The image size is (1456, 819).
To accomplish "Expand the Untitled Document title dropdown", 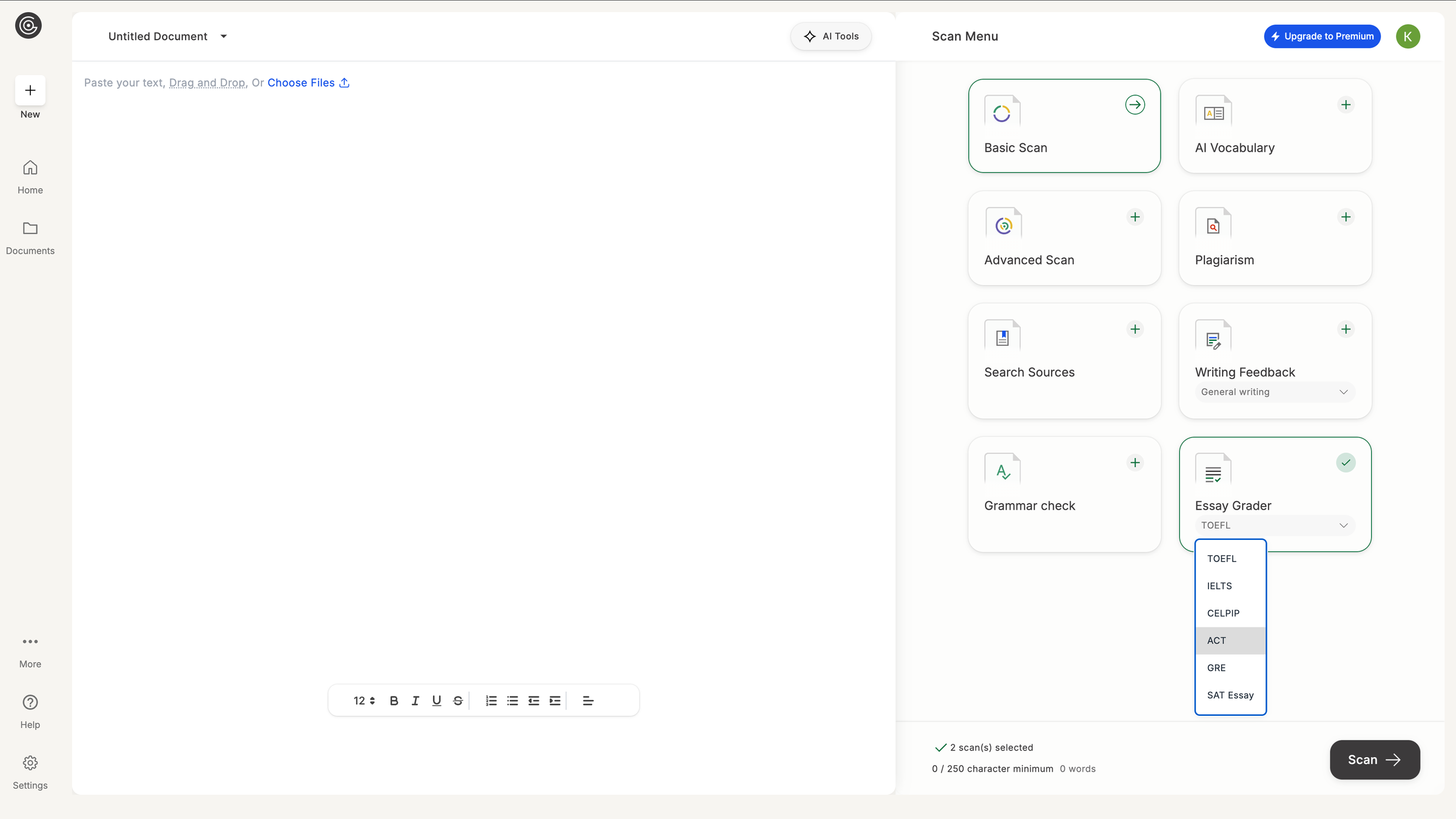I will (x=223, y=36).
